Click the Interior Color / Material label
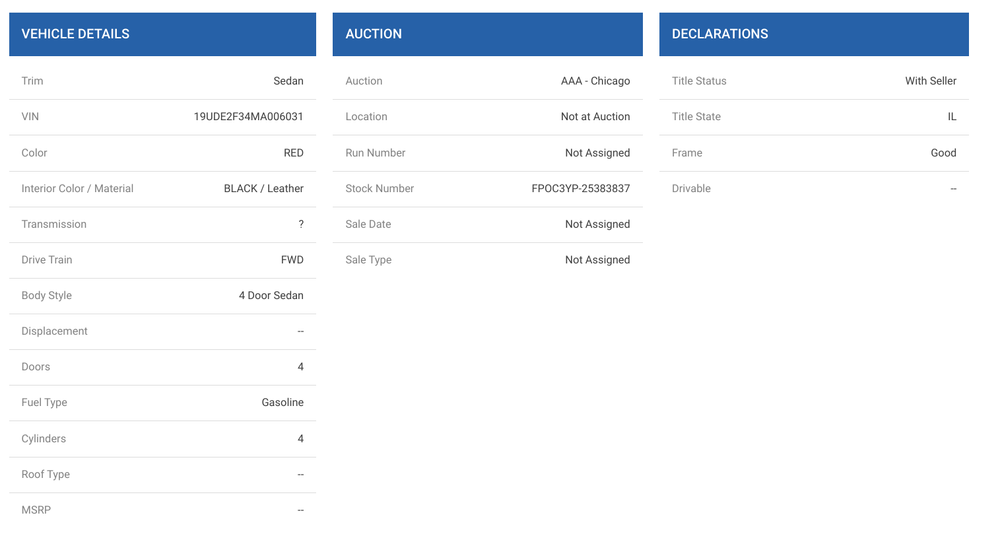 77,189
